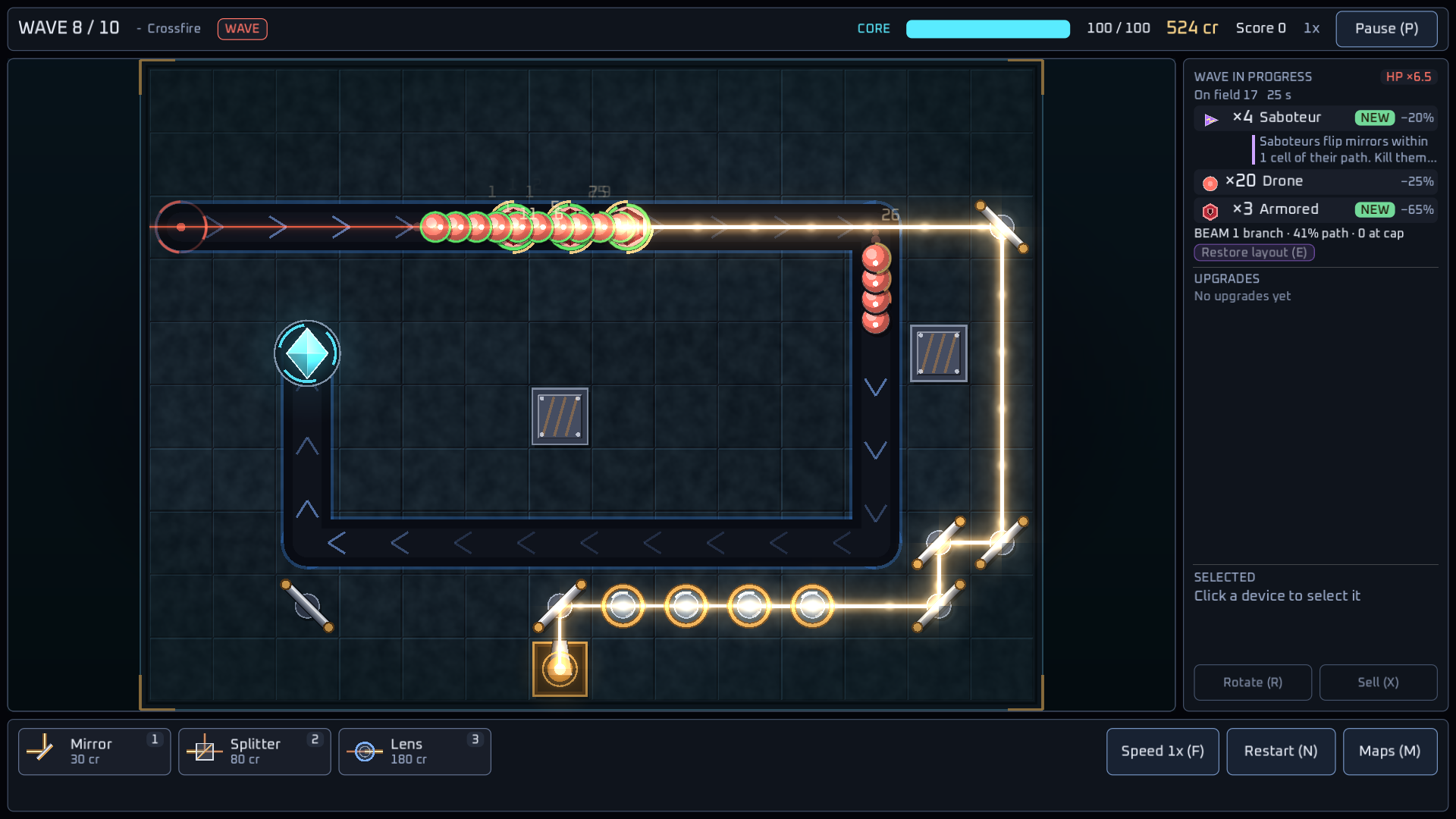Click the metal blocker crate beside the right beam
Image resolution: width=1456 pixels, height=819 pixels.
[x=939, y=353]
